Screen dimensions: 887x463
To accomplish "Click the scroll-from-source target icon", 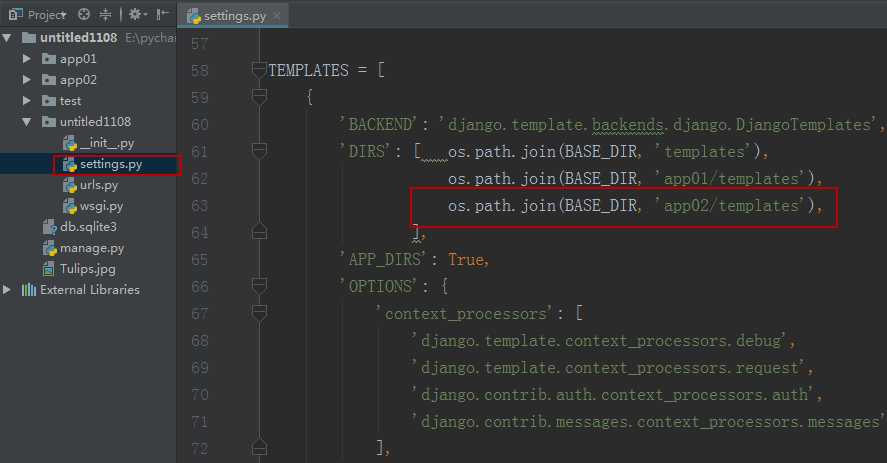I will 84,15.
